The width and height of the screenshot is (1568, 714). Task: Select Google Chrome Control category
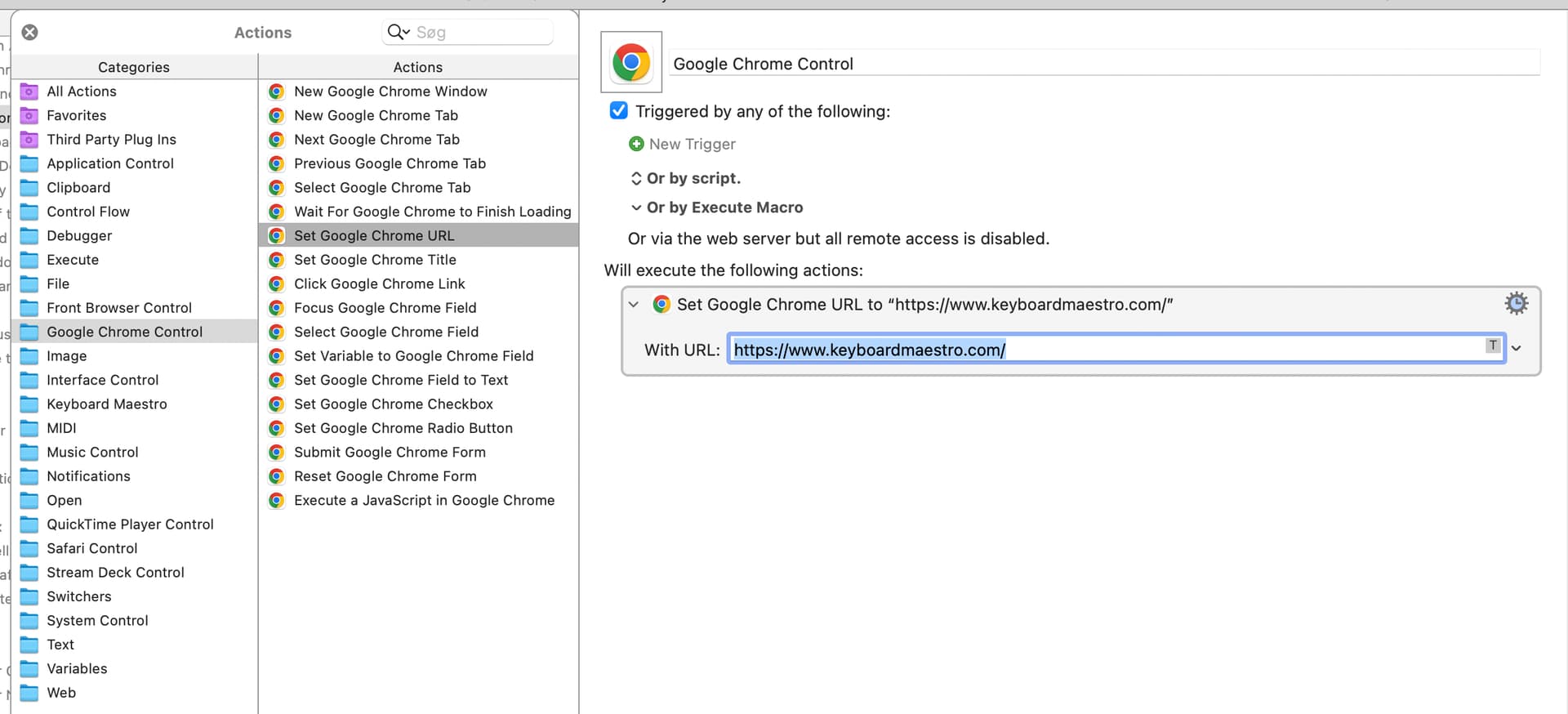(x=134, y=332)
